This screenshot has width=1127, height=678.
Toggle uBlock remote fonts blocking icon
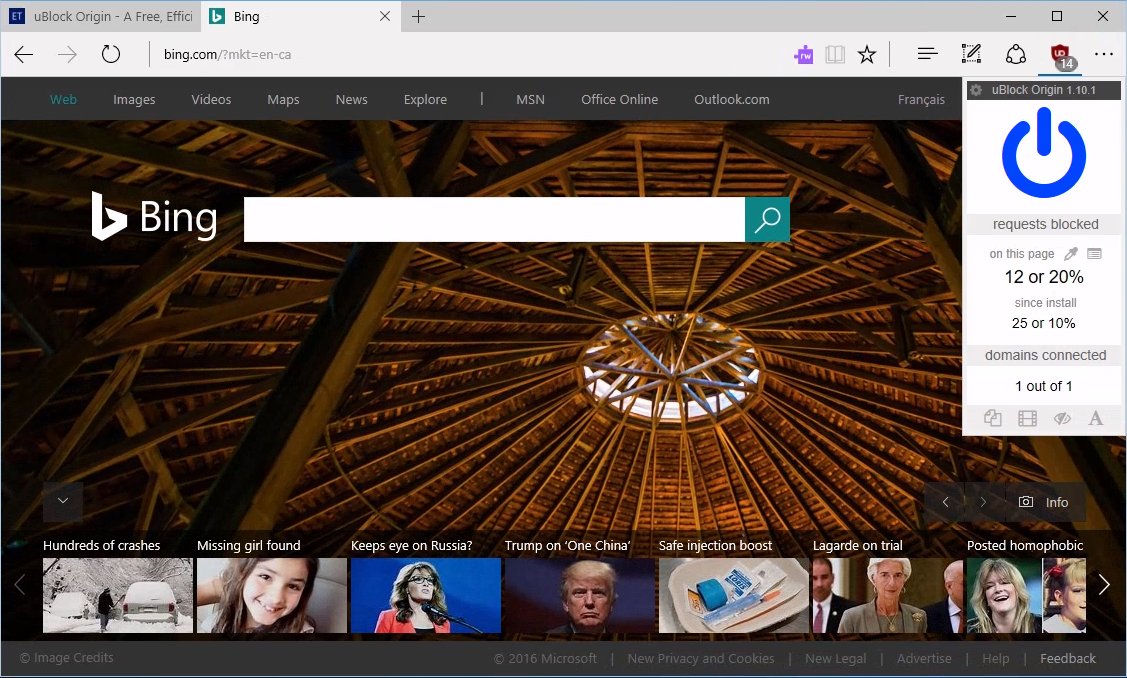click(1095, 418)
